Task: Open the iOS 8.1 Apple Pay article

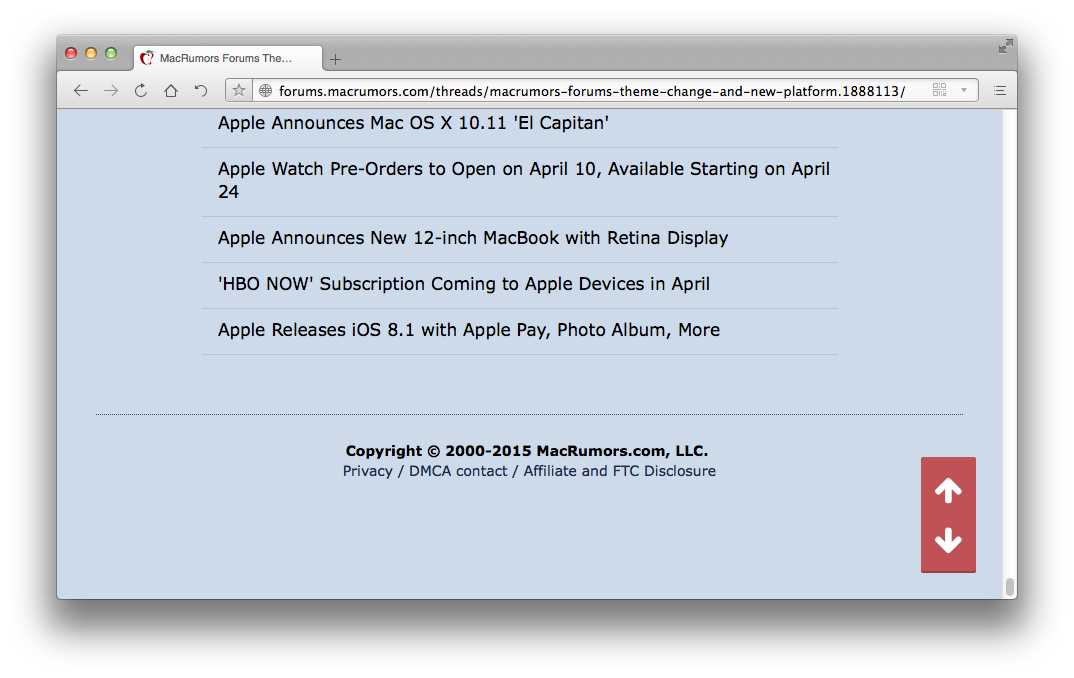Action: pyautogui.click(x=469, y=330)
